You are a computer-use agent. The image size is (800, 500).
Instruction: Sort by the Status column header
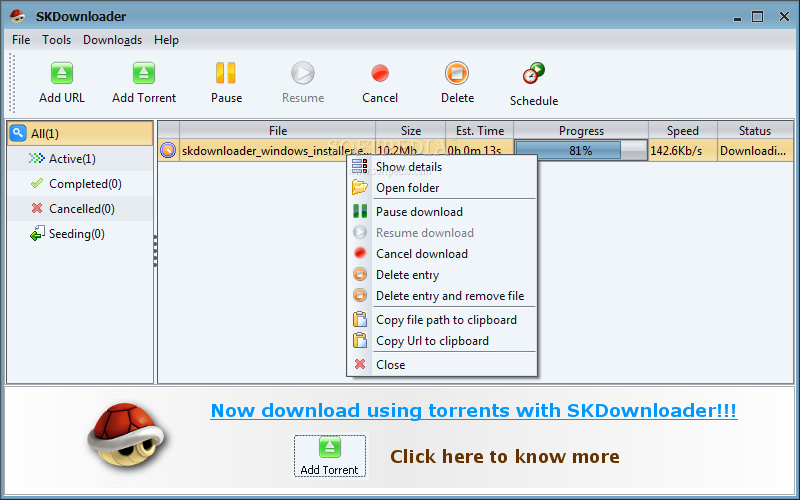click(755, 131)
